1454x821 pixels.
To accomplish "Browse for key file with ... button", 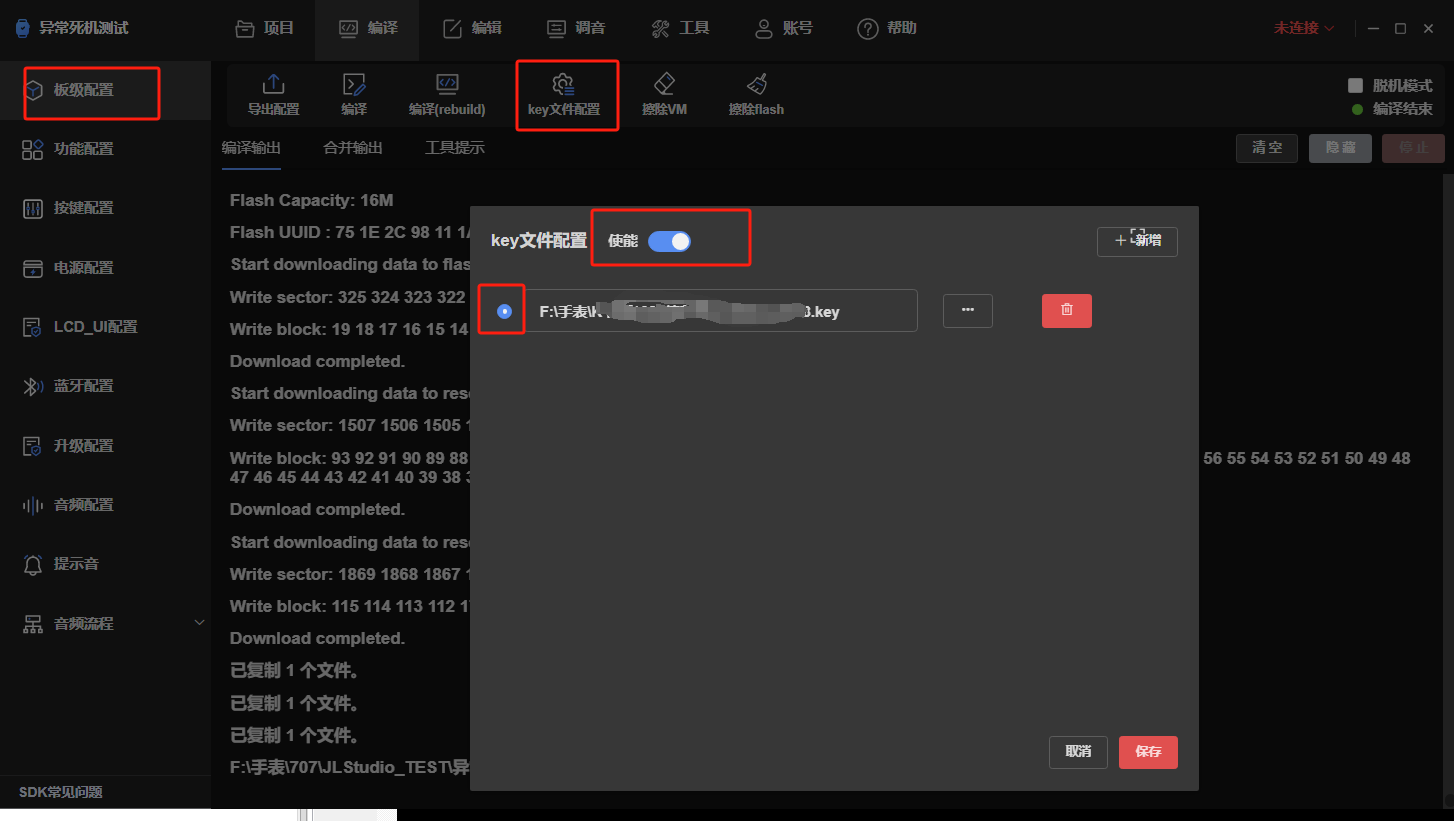I will (968, 311).
